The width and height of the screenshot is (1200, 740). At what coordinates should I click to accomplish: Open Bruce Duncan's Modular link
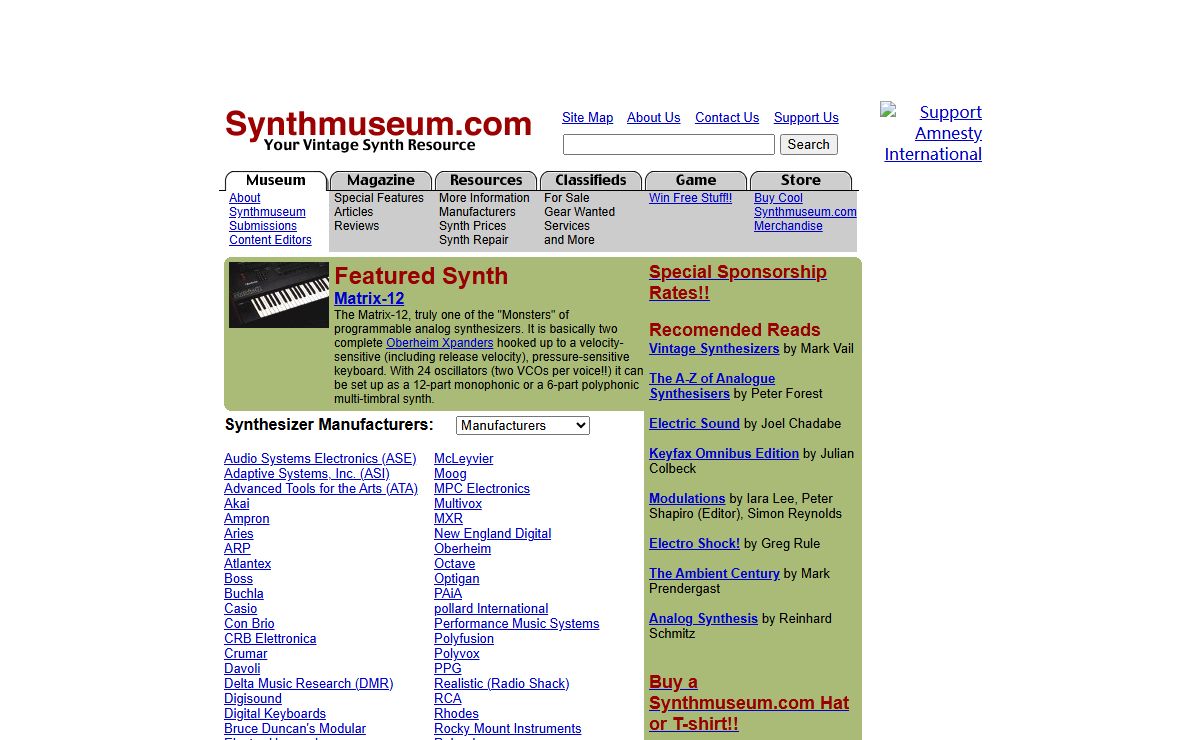coord(295,729)
